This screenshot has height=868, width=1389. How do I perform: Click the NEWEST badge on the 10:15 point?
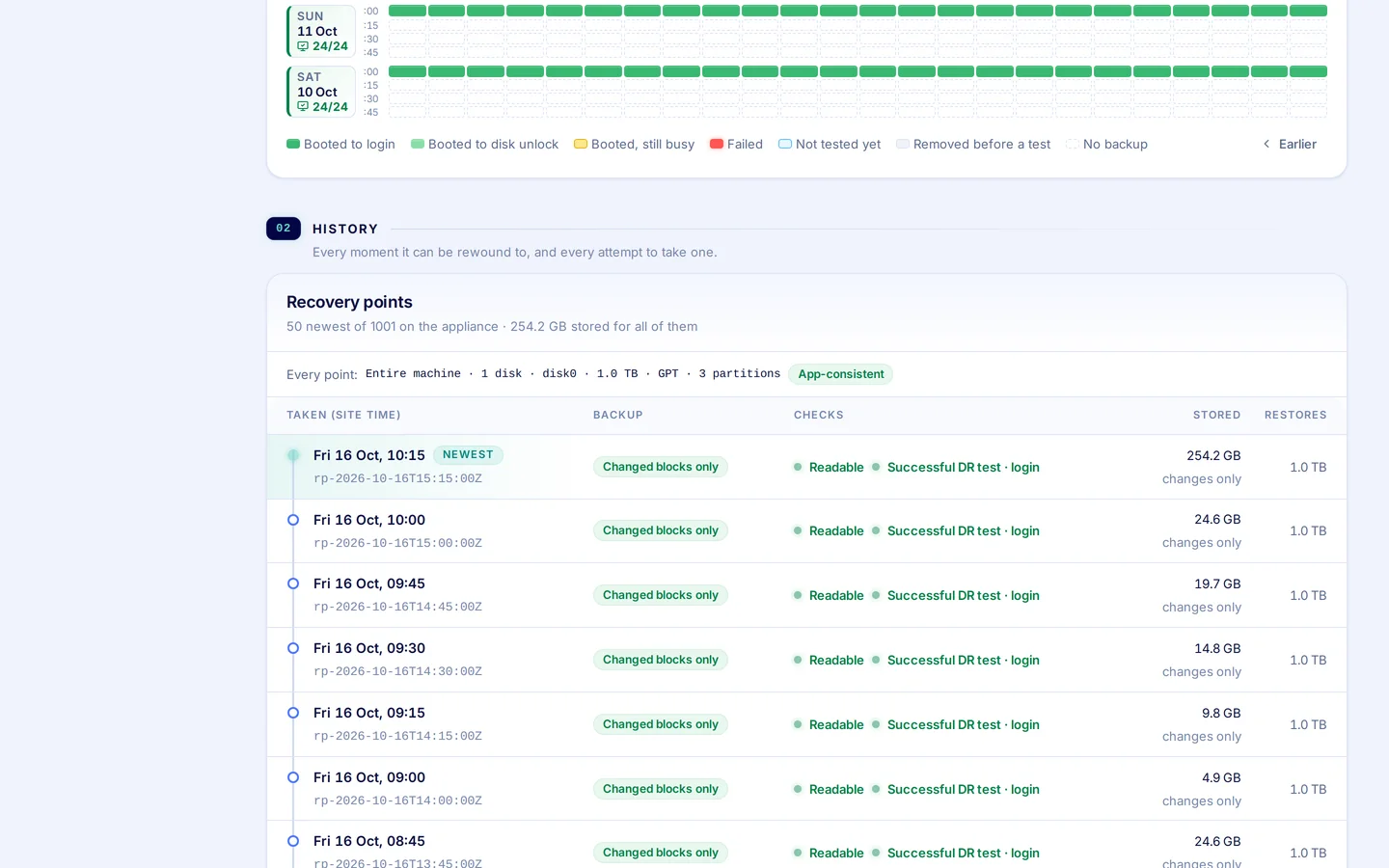pyautogui.click(x=468, y=455)
